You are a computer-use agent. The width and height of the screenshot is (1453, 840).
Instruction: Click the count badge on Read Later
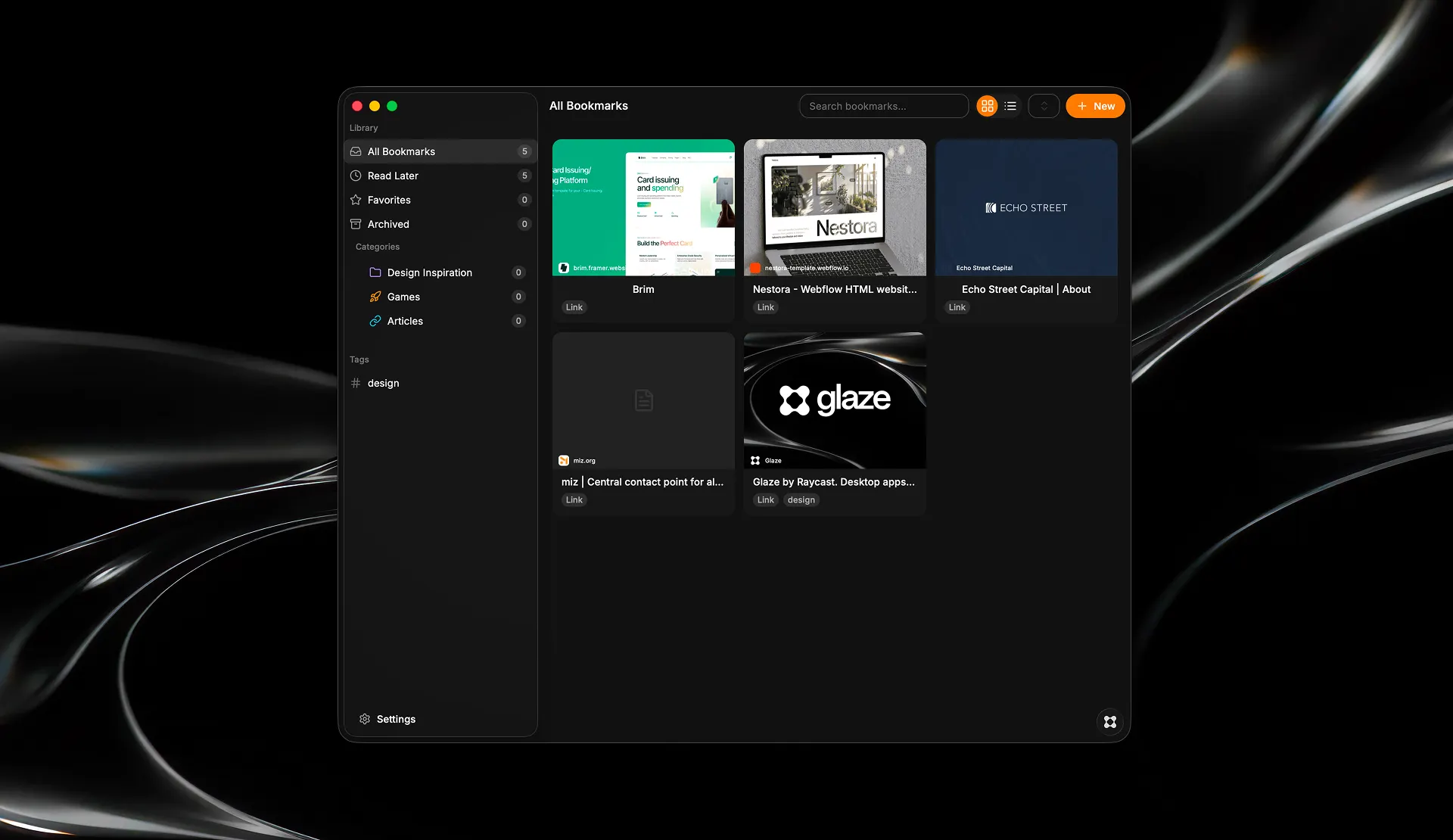tap(524, 176)
